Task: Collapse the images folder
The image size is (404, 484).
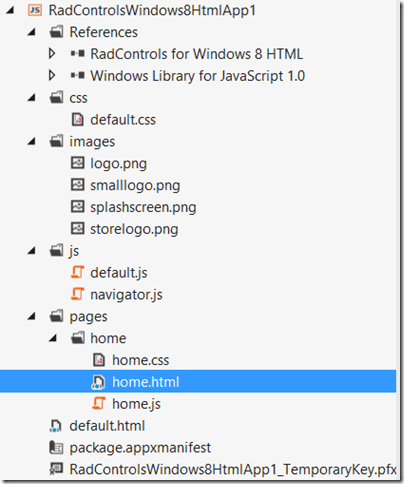Action: coord(32,142)
